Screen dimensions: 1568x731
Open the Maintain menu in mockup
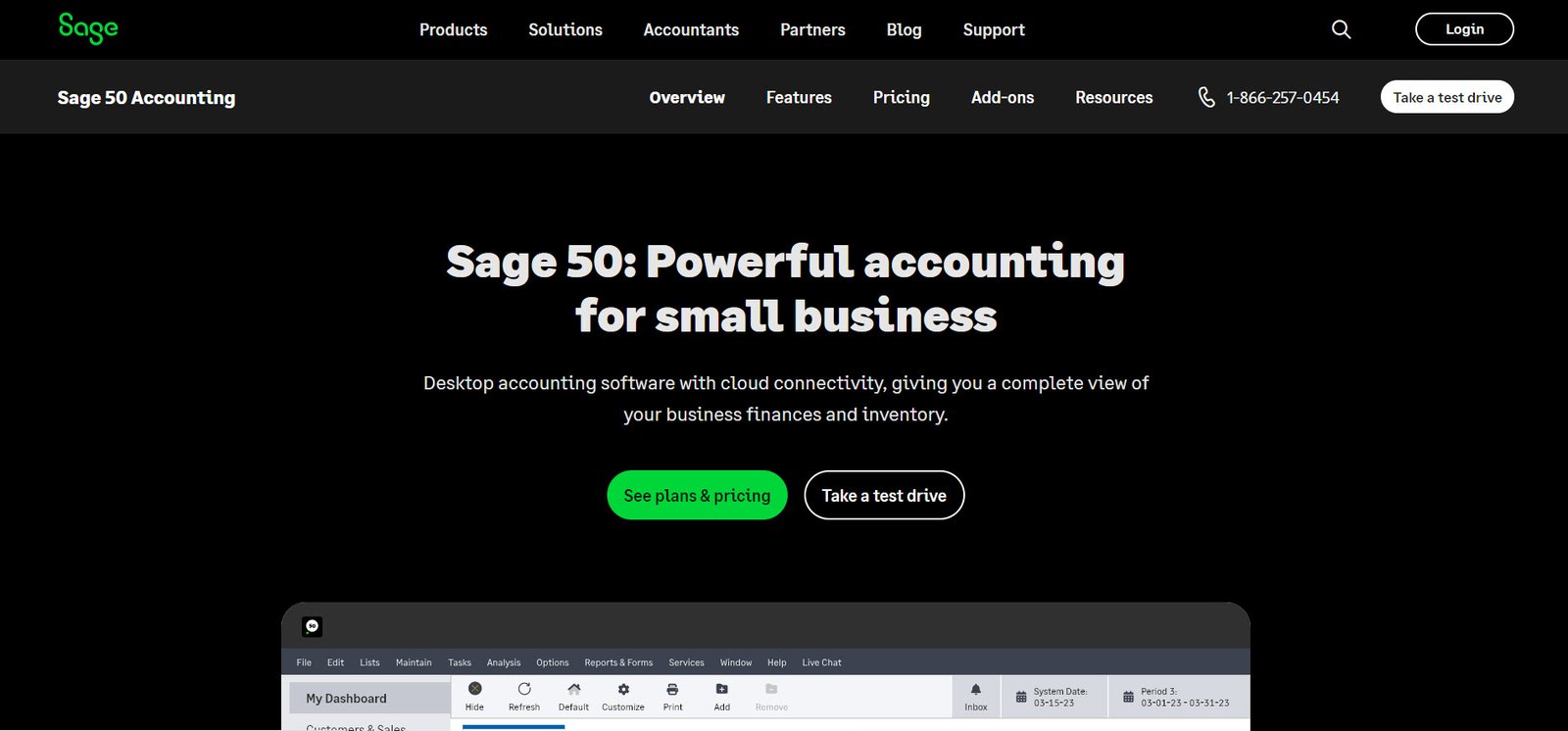[414, 662]
